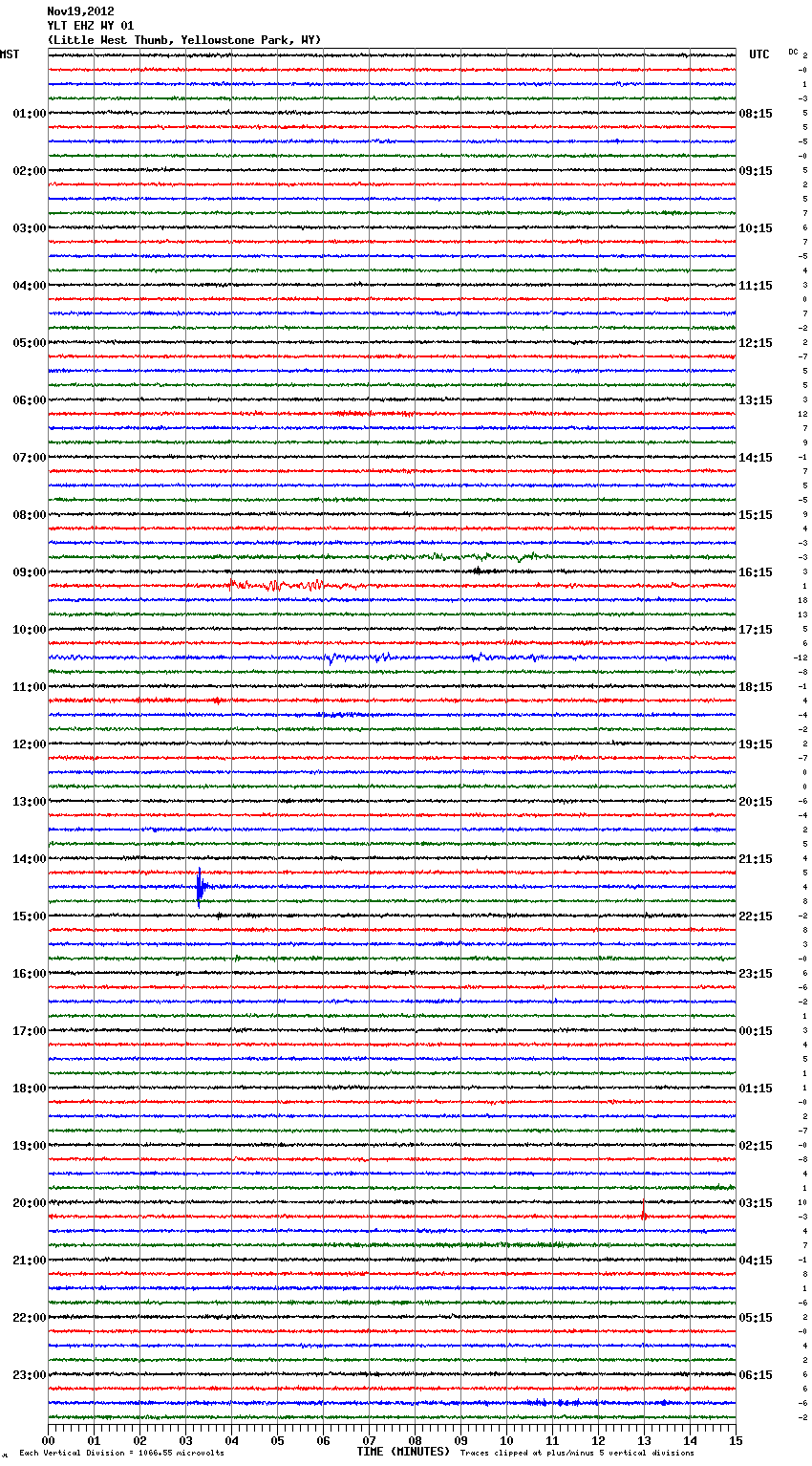The image size is (812, 1466).
Task: Click the 02:15 UTC time label
Action: pos(756,1146)
